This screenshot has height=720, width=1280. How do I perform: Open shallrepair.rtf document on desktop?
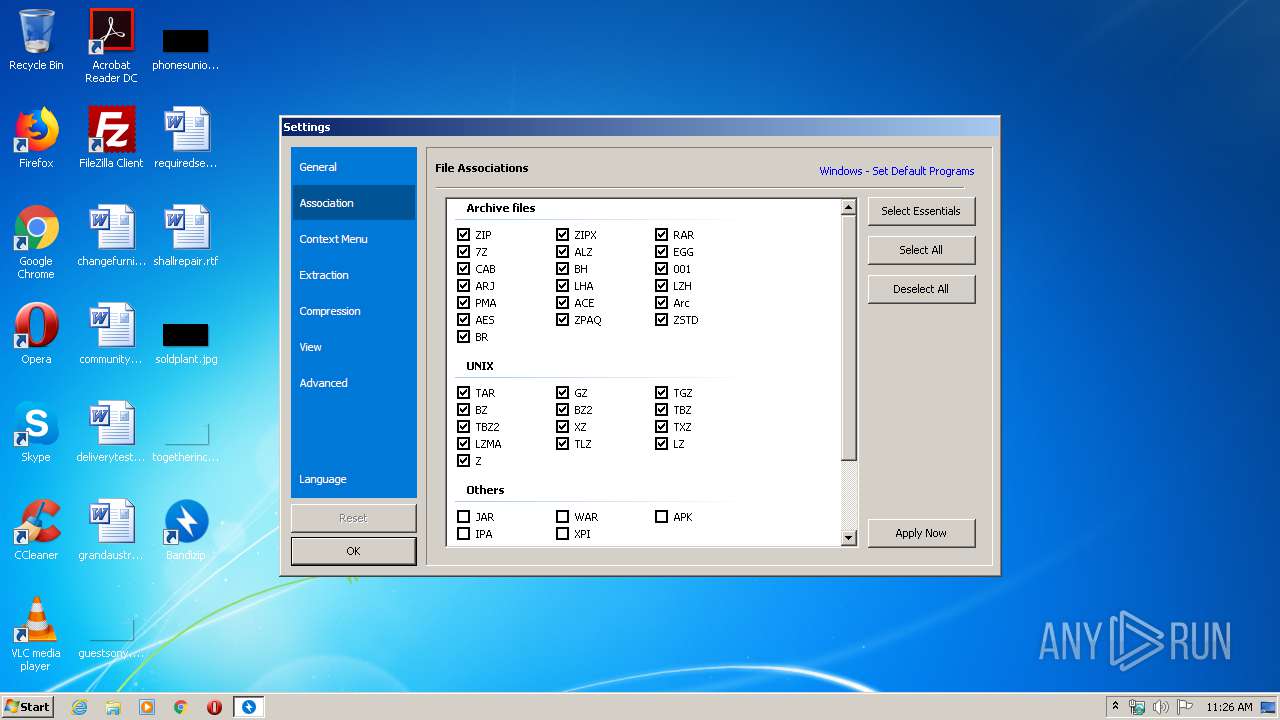coord(186,236)
